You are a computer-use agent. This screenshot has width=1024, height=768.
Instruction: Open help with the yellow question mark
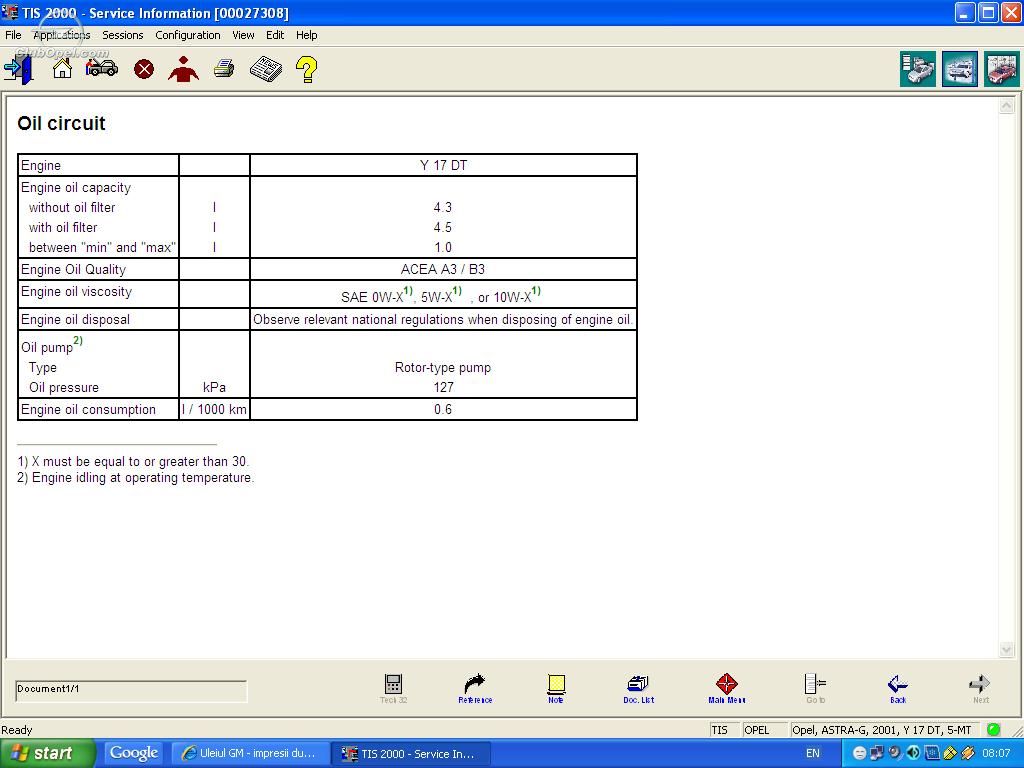click(306, 69)
